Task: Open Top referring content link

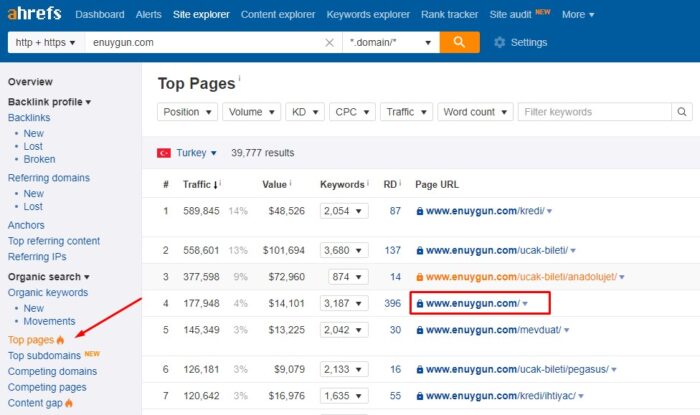Action: coord(54,241)
